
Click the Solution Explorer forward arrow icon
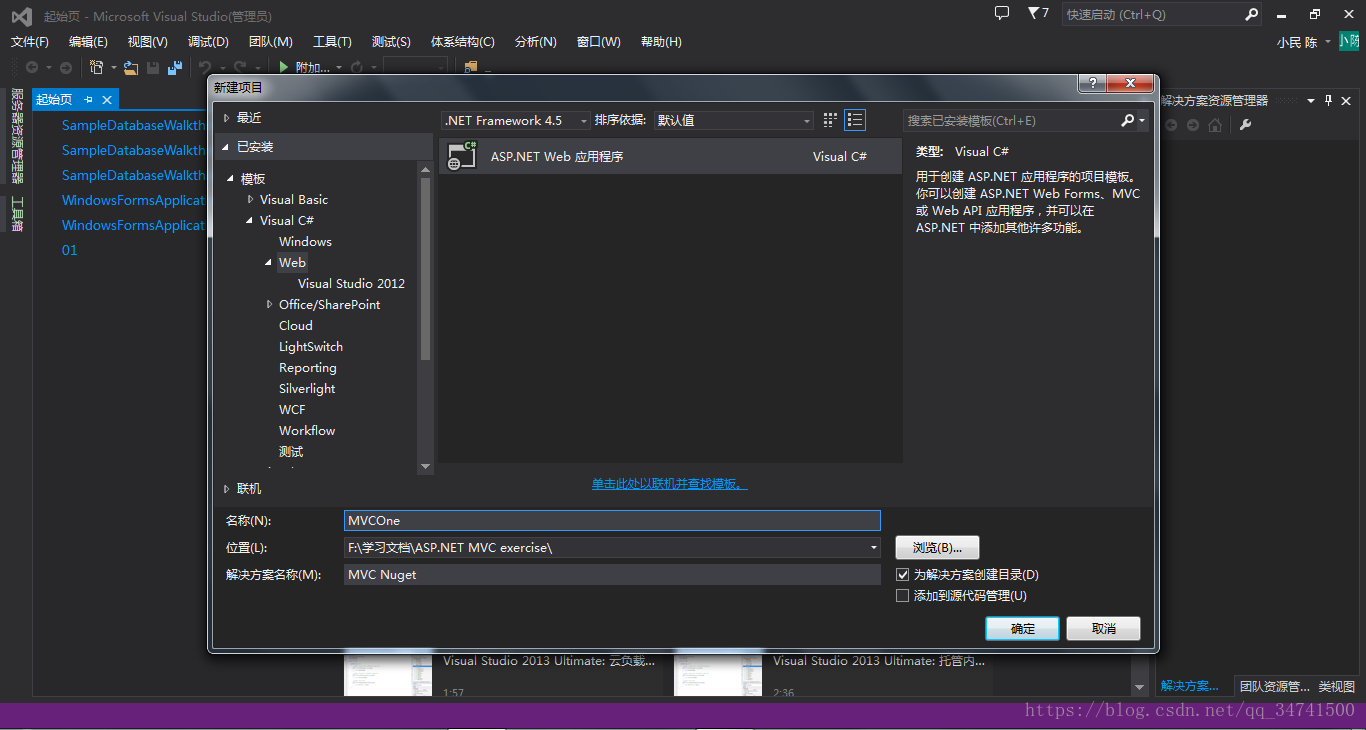1192,125
